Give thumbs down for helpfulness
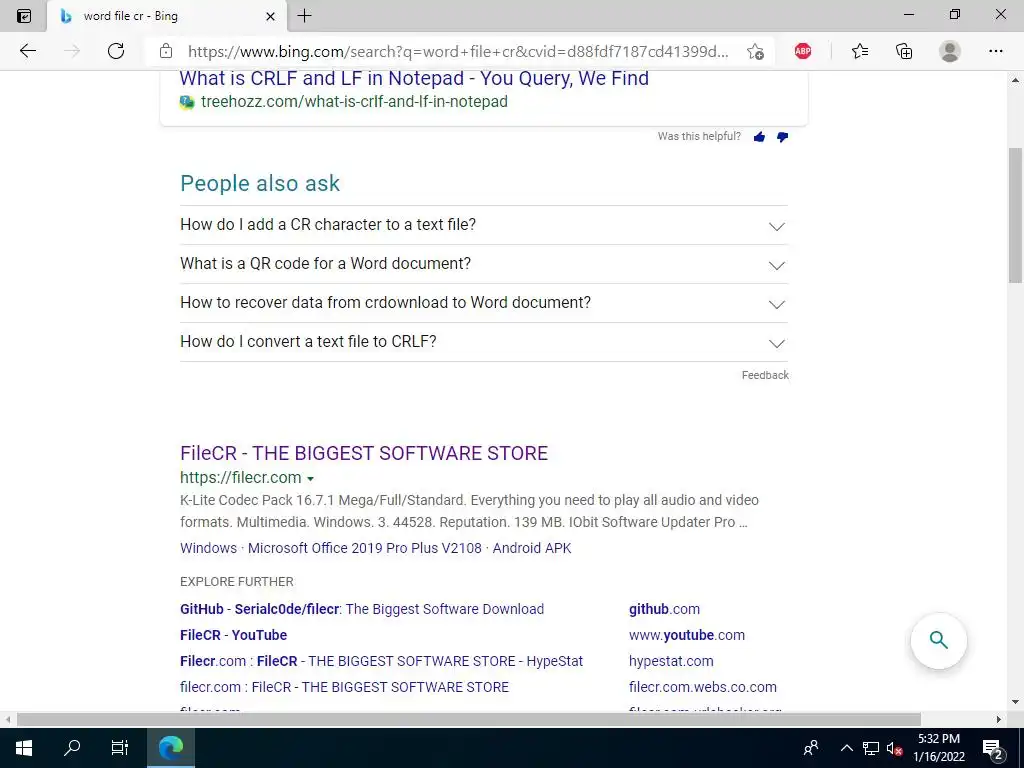1024x768 pixels. 782,136
